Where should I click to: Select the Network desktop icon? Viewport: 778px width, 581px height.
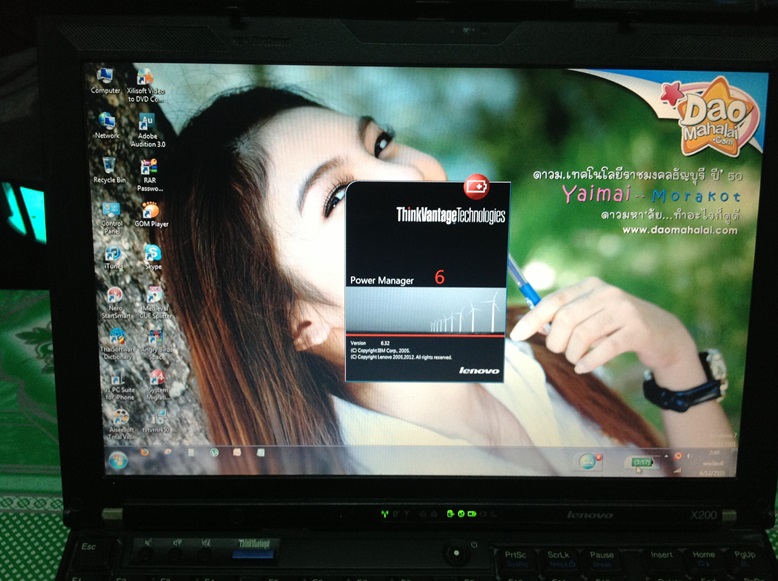tap(107, 126)
